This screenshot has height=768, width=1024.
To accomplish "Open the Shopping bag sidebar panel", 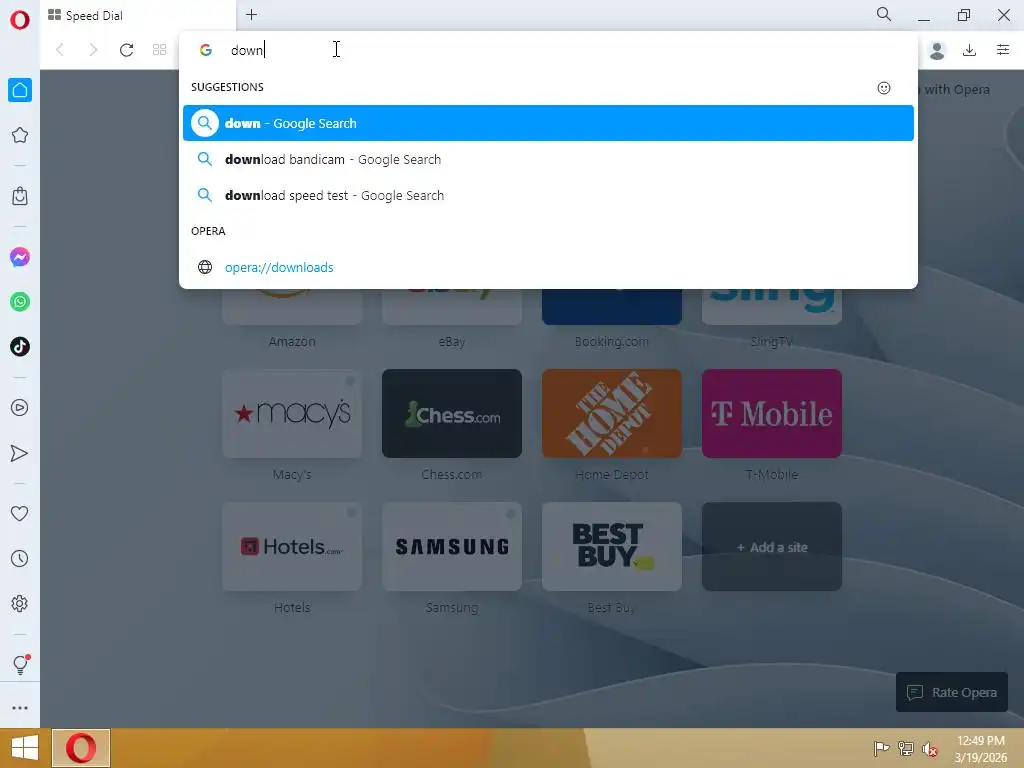I will [x=20, y=196].
